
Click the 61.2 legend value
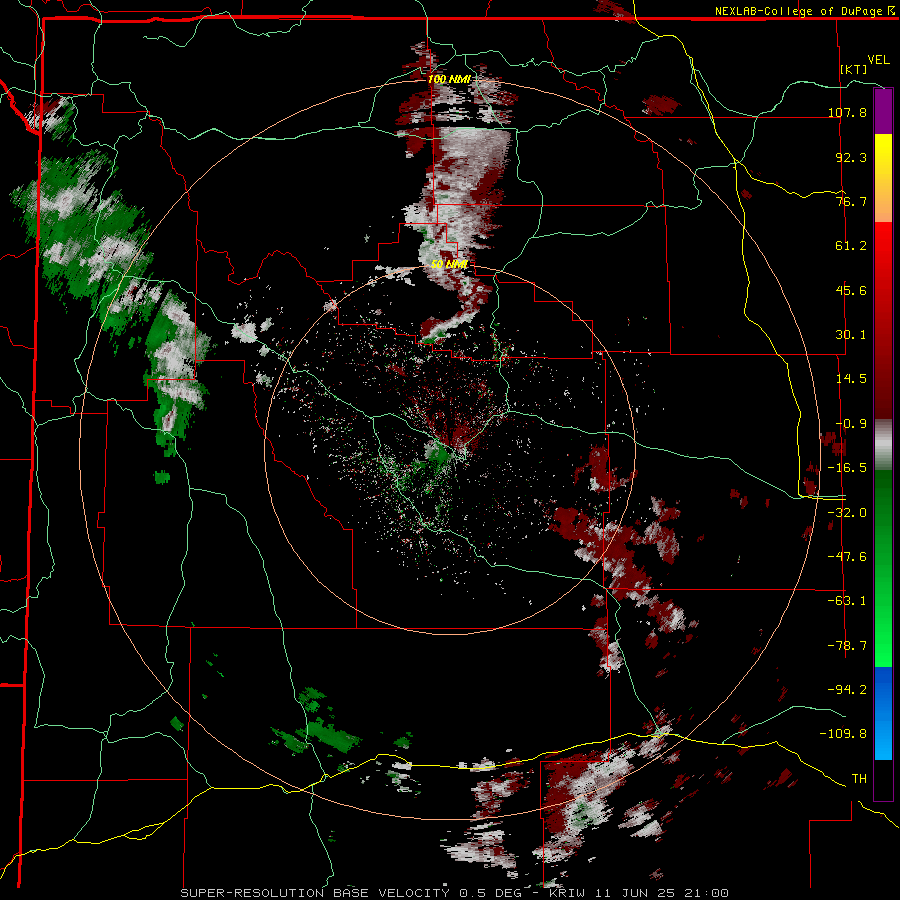coord(851,246)
